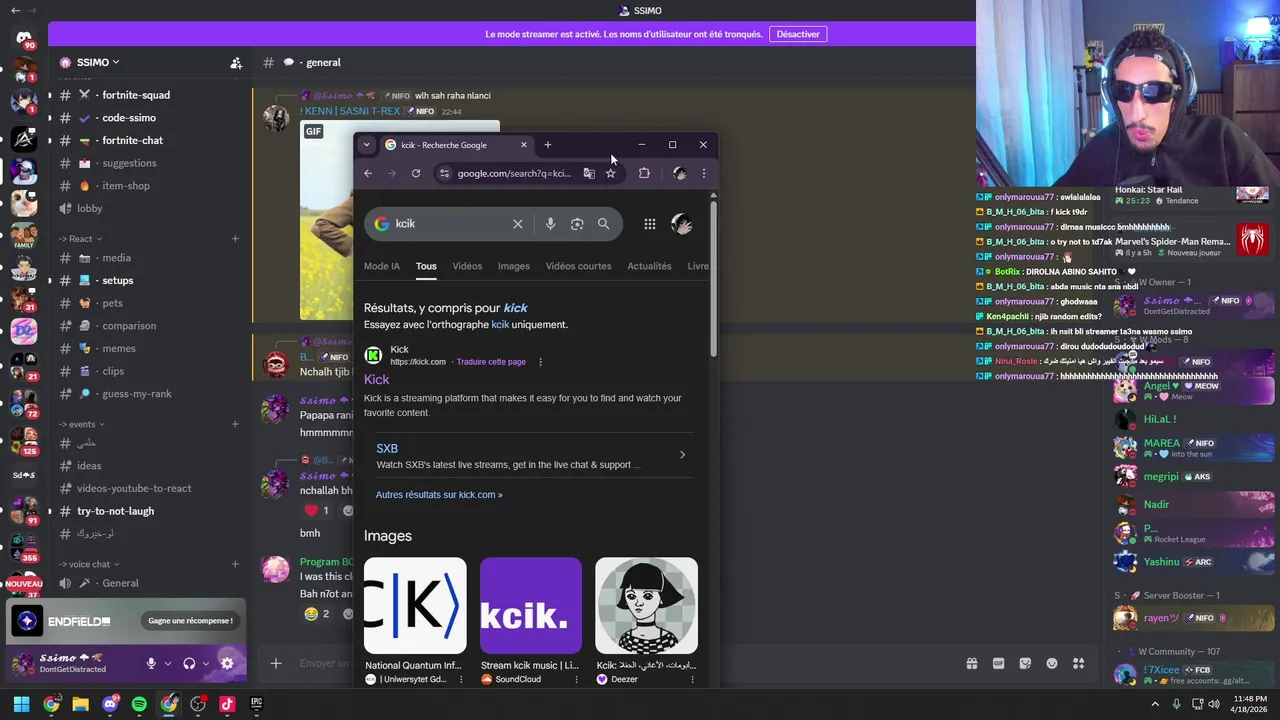This screenshot has width=1280, height=720.
Task: Click Gagne une récompense button
Action: click(x=190, y=621)
